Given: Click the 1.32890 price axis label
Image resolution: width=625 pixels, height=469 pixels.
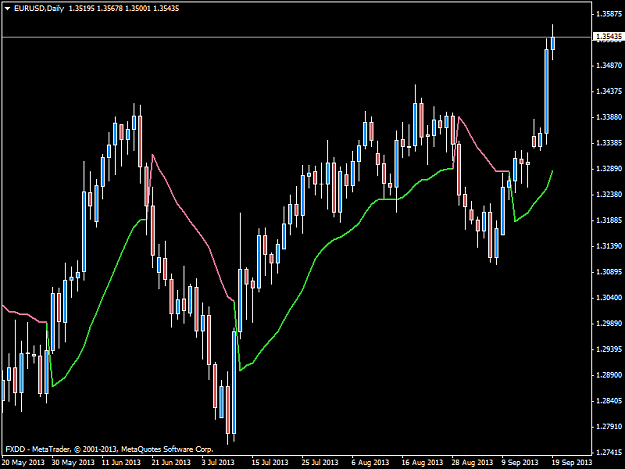Looking at the screenshot, I should (x=609, y=169).
